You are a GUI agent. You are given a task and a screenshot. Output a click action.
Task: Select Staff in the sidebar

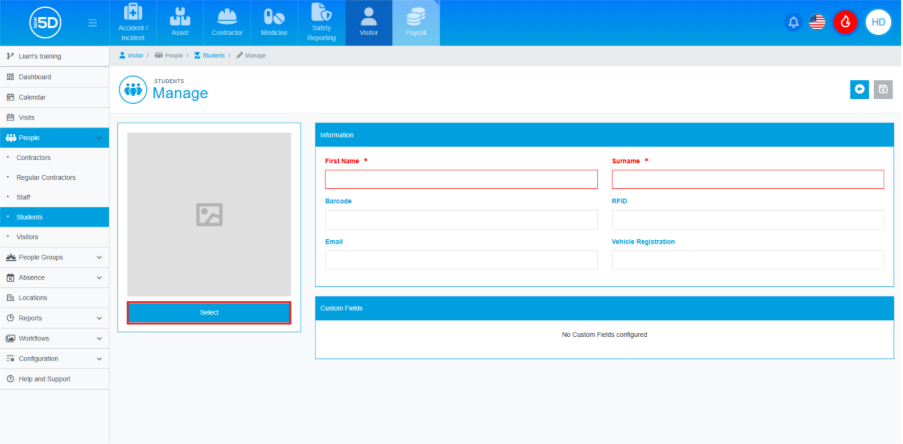tap(25, 197)
